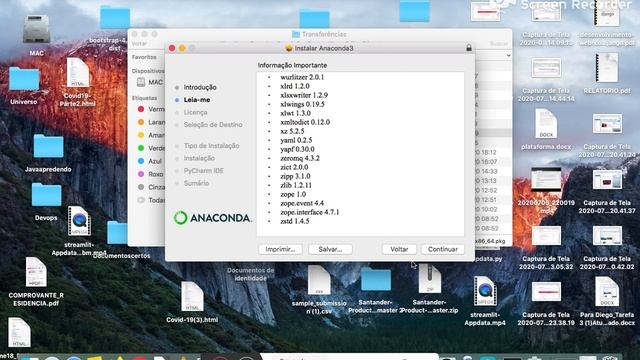640x360 pixels.
Task: Select the Introdução installer step
Action: tap(200, 87)
